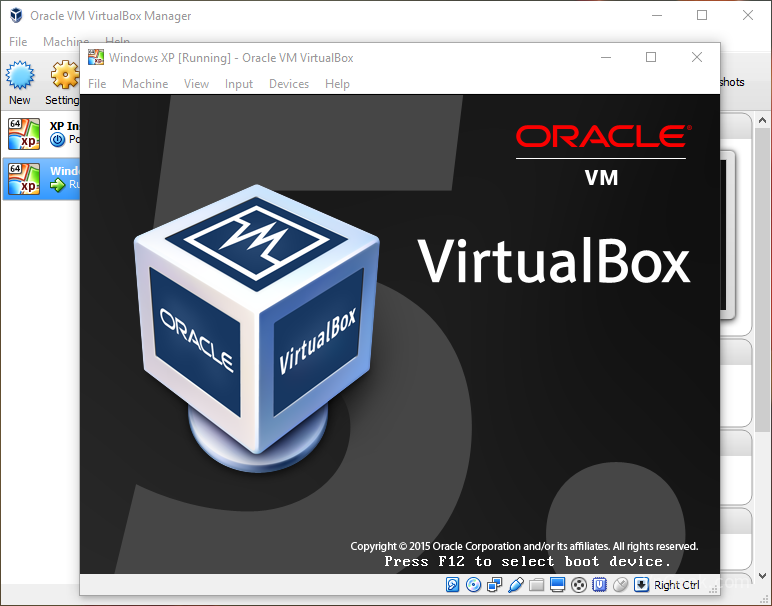Minimize the Windows XP VM window
772x606 pixels.
(x=606, y=57)
